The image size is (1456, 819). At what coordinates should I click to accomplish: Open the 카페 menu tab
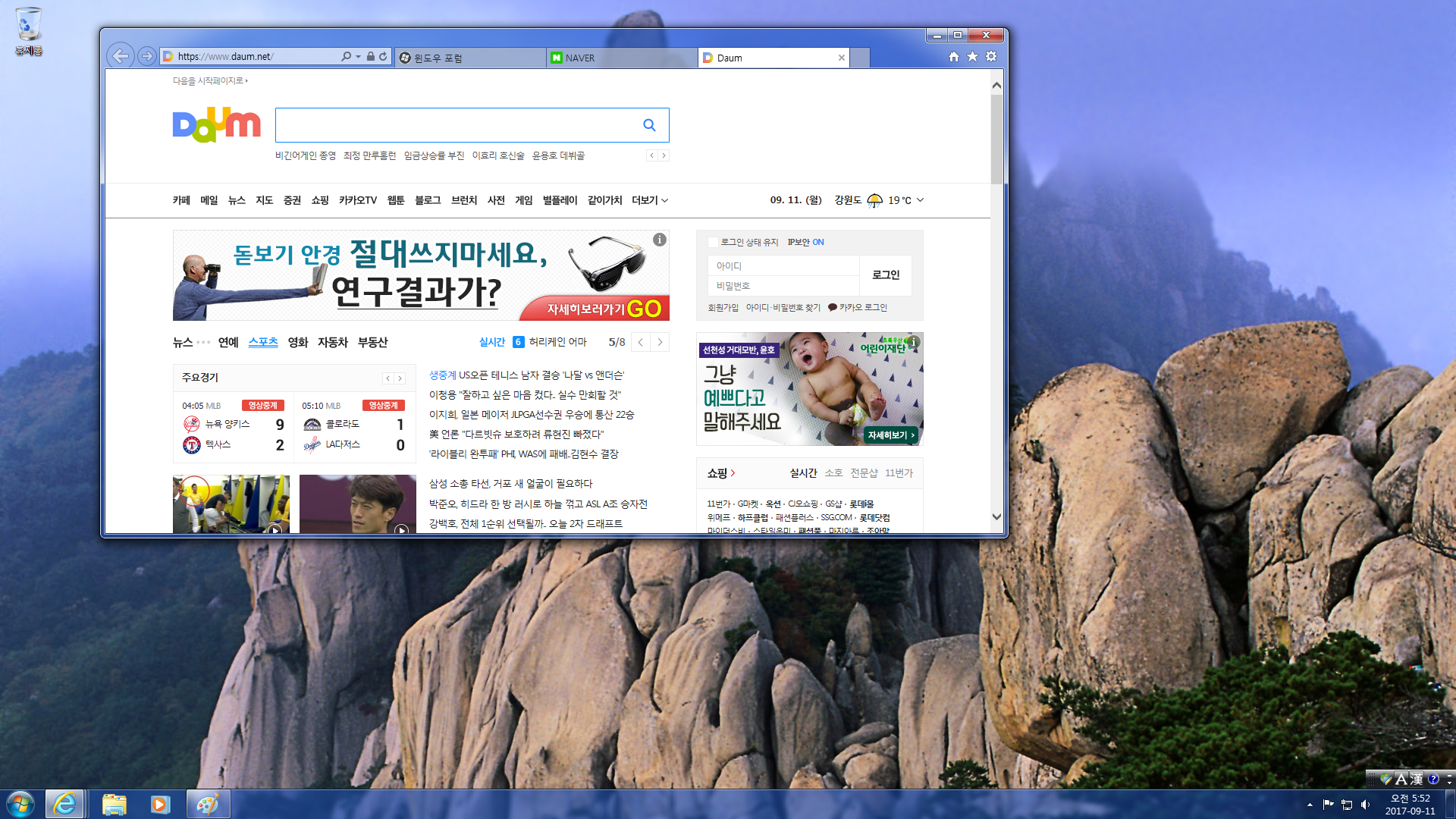click(181, 200)
